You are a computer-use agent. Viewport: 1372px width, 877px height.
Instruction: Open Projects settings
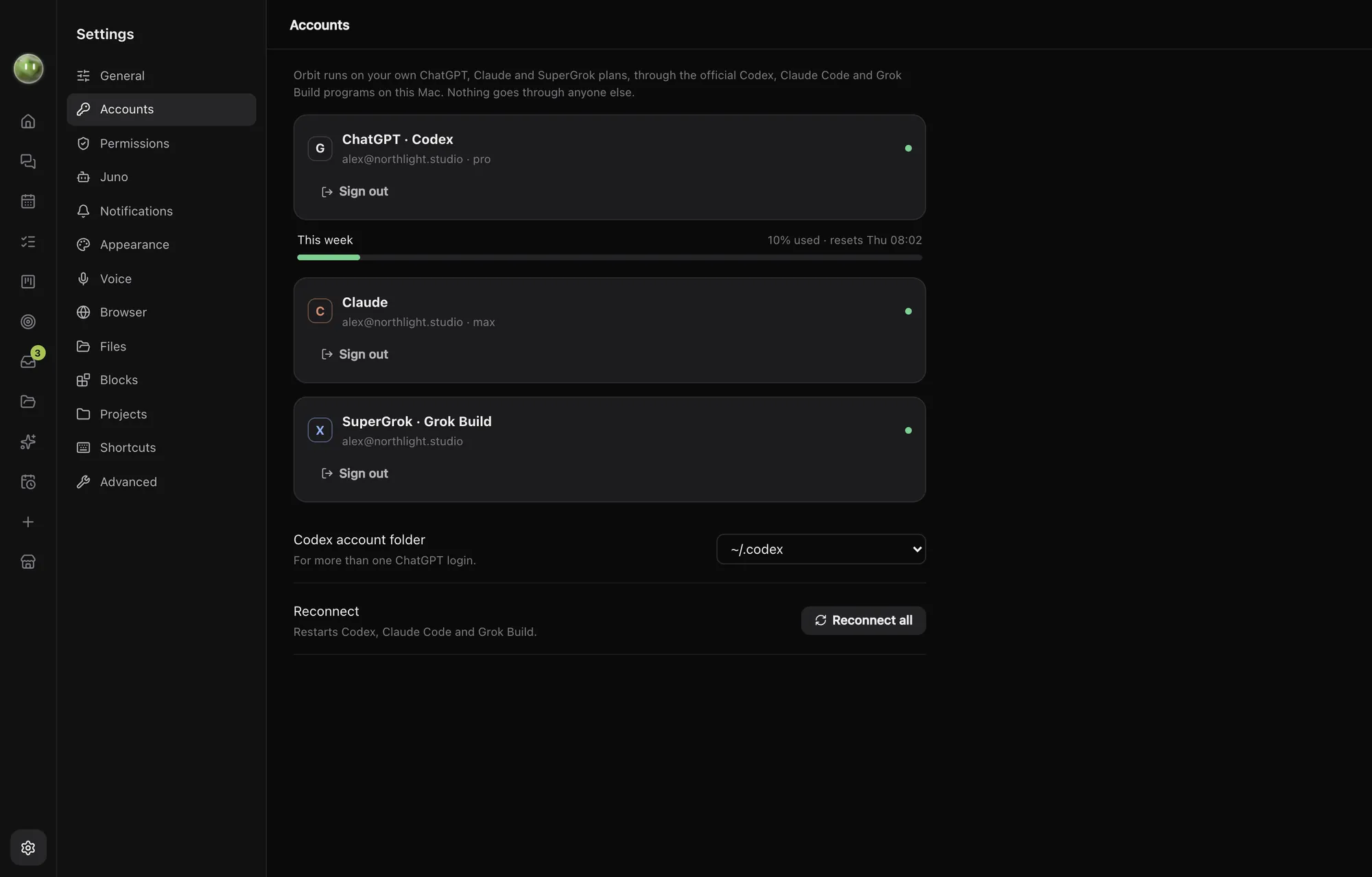(161, 414)
